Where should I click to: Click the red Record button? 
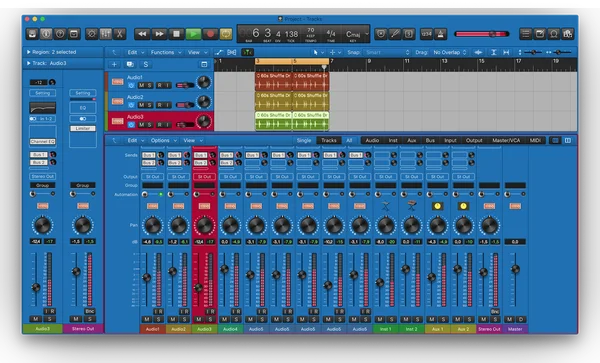click(210, 34)
